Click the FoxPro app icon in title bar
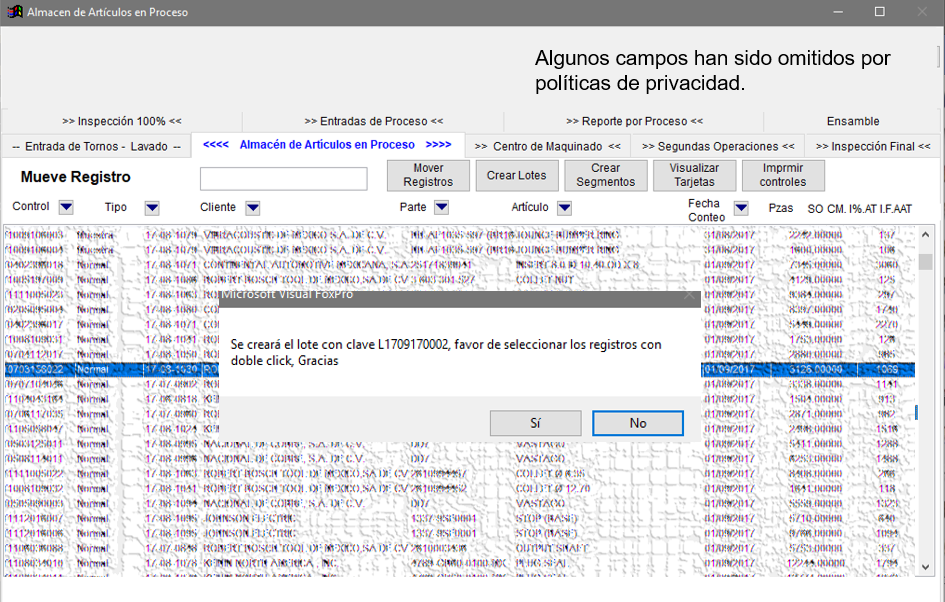This screenshot has height=602, width=945. pyautogui.click(x=15, y=12)
